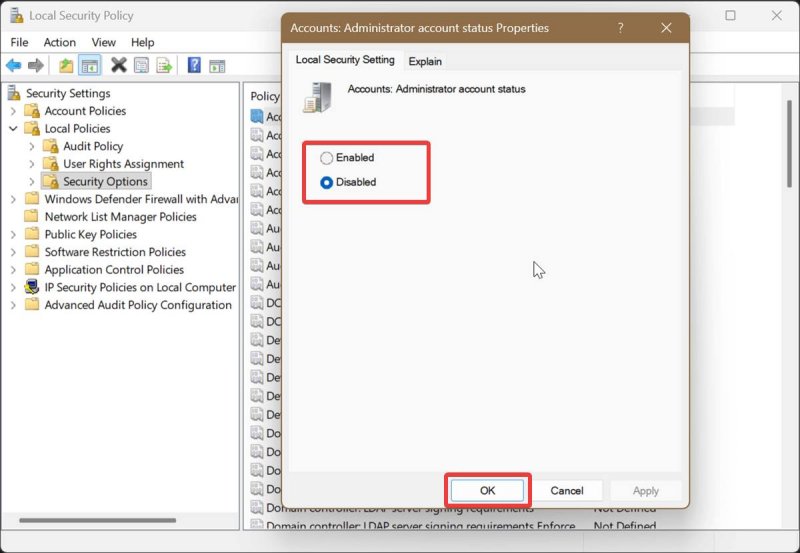
Task: Click the Policy column header
Action: pyautogui.click(x=265, y=96)
